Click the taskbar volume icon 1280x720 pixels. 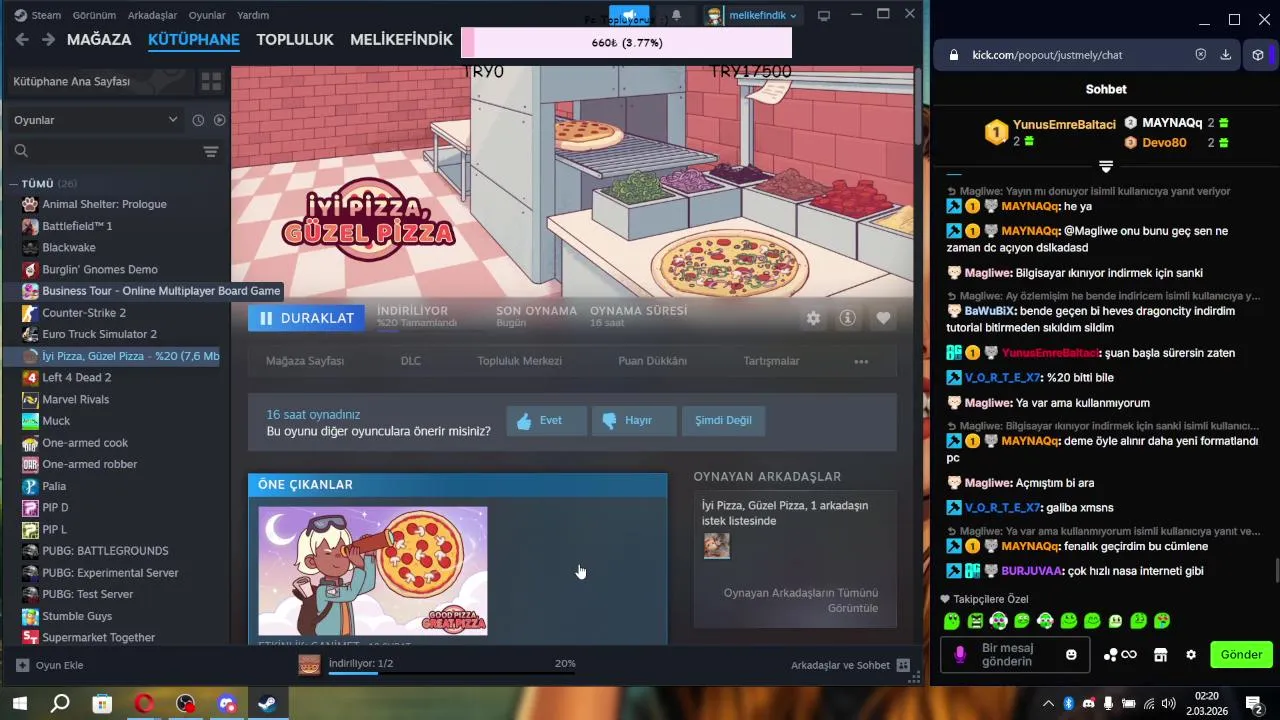tap(1168, 703)
